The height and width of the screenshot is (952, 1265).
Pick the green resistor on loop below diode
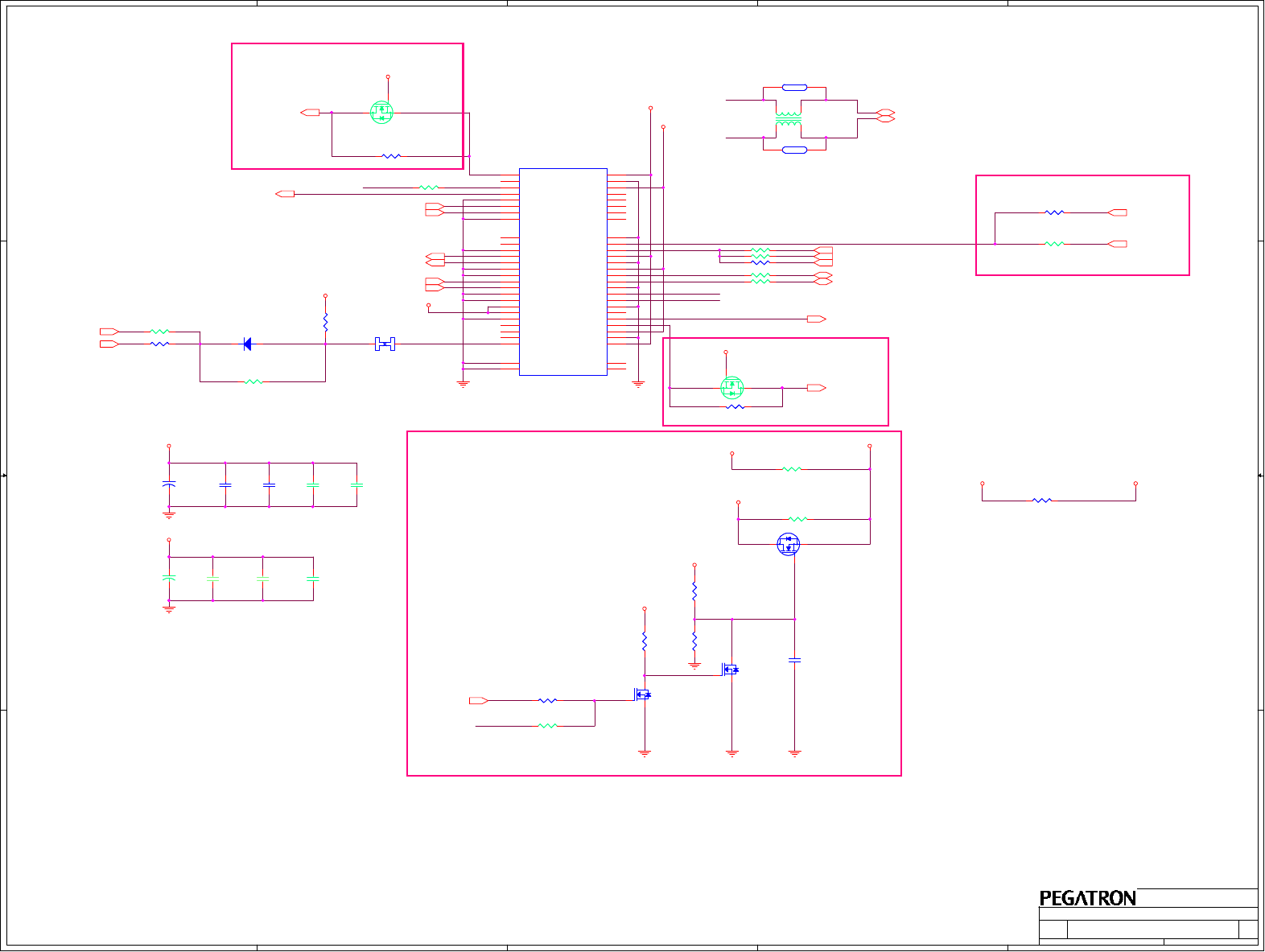pos(253,381)
